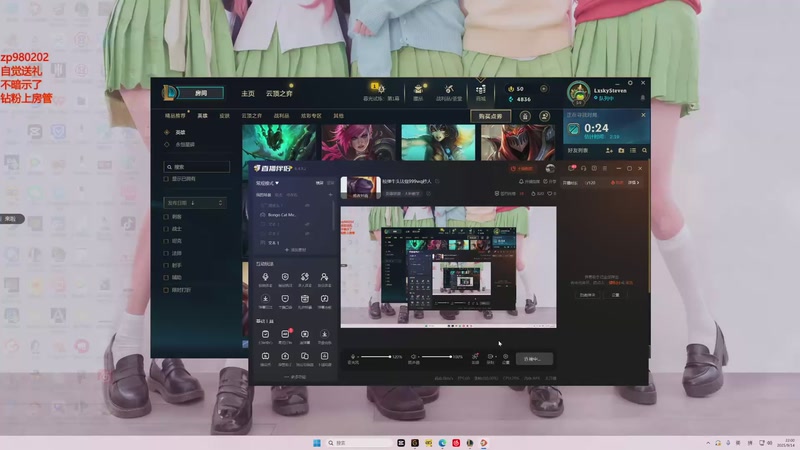Viewport: 800px width, 450px height.
Task: Click the search icon in the friends list header
Action: point(644,151)
